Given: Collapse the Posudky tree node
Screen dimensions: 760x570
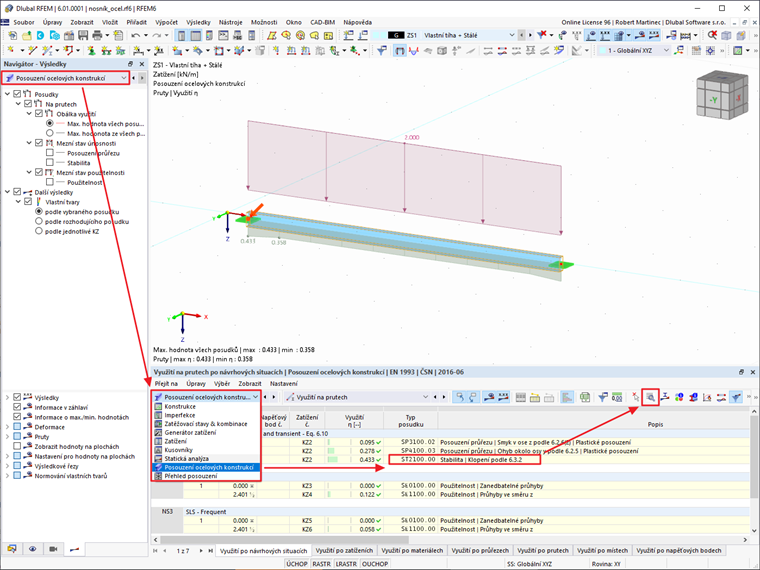Looking at the screenshot, I should point(7,94).
